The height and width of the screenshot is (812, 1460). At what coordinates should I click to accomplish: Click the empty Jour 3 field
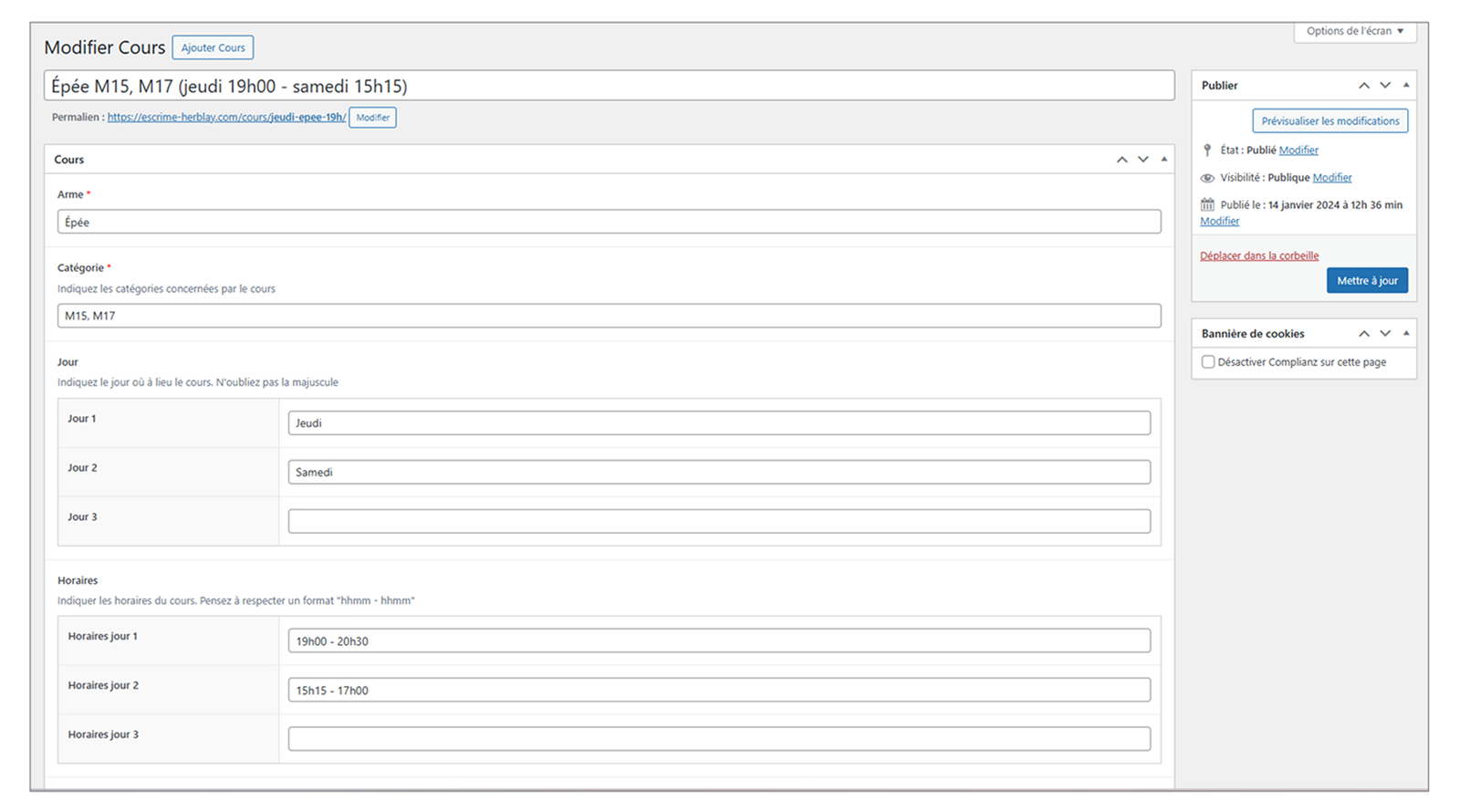click(x=719, y=521)
